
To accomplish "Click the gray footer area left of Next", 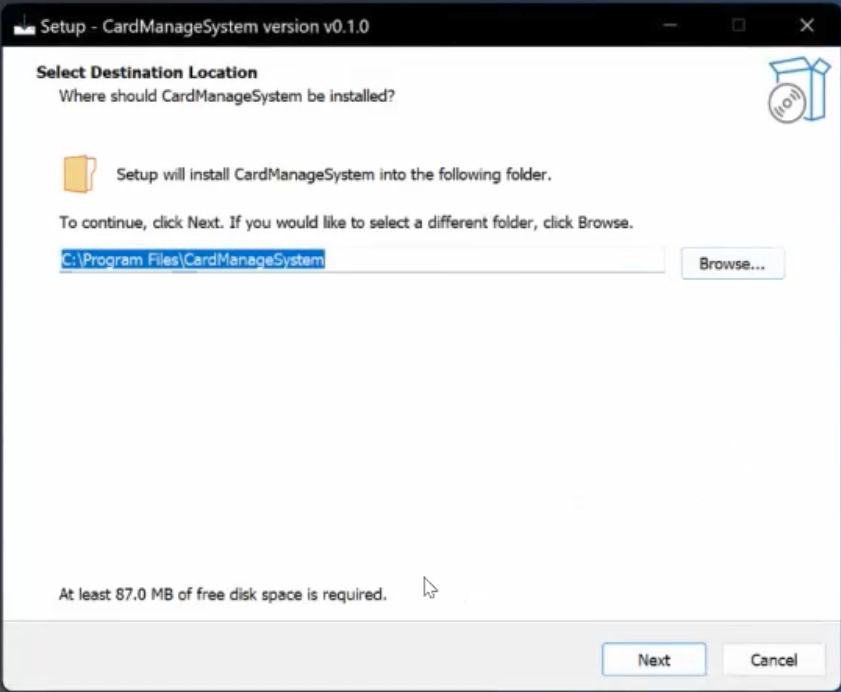I will coord(300,658).
